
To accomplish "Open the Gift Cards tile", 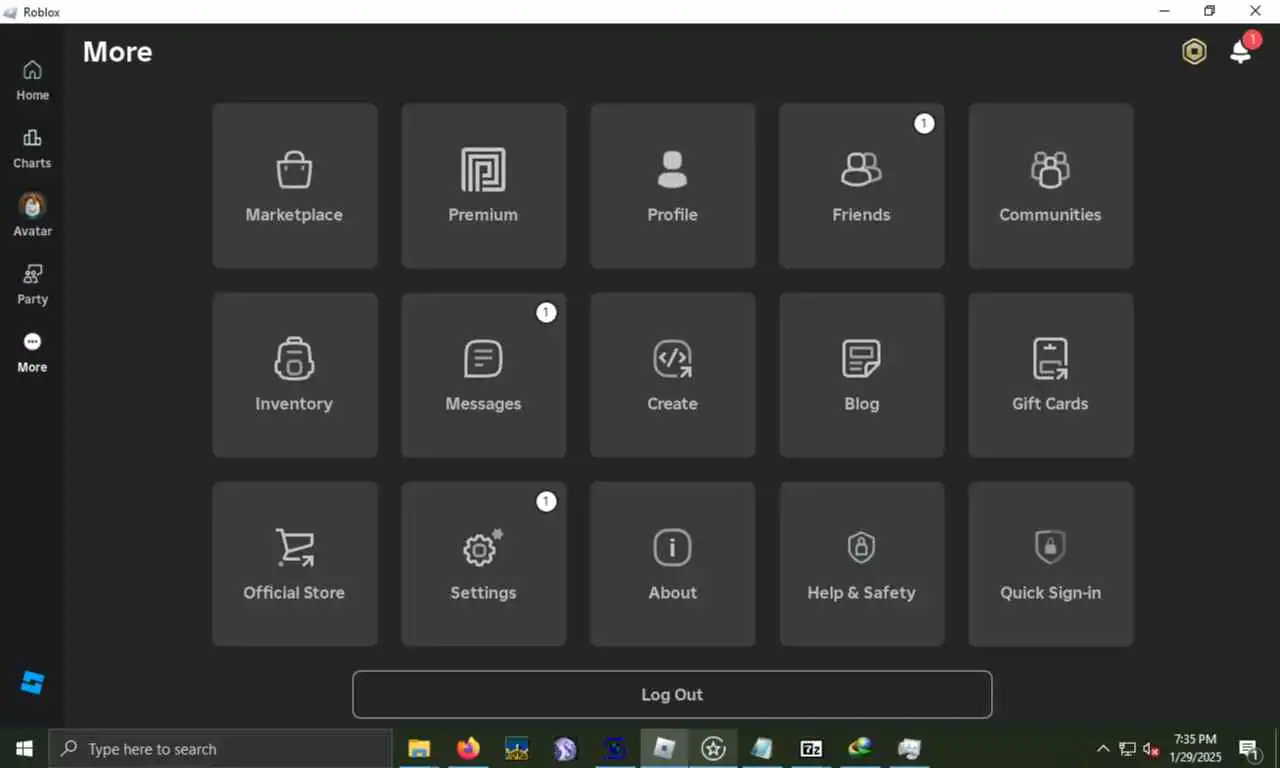I will point(1050,375).
